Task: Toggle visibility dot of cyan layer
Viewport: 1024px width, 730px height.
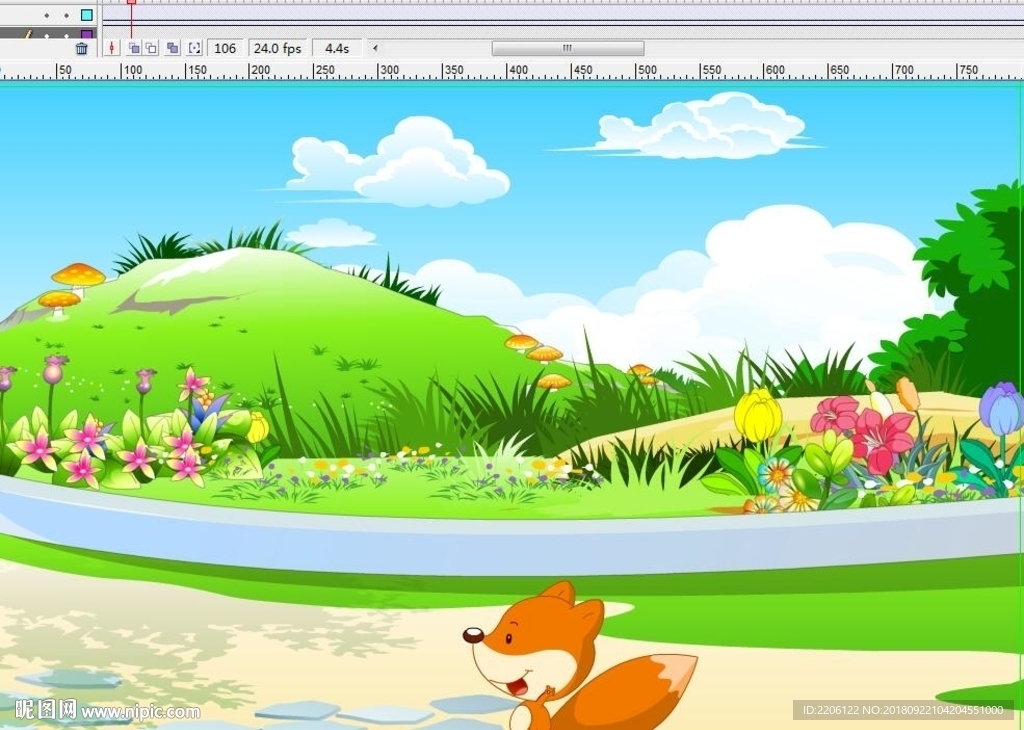Action: [47, 15]
